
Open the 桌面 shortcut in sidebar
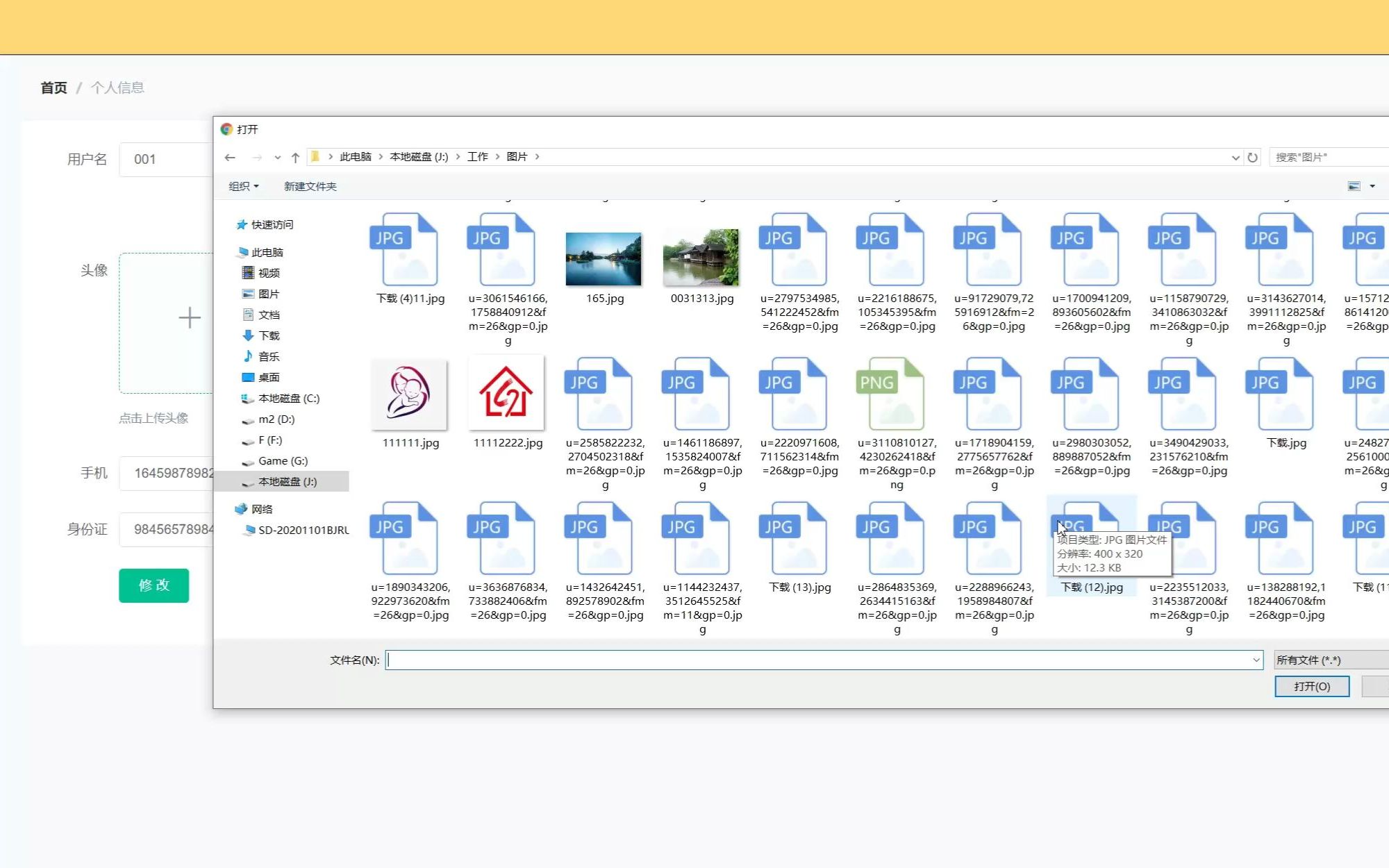(x=269, y=377)
